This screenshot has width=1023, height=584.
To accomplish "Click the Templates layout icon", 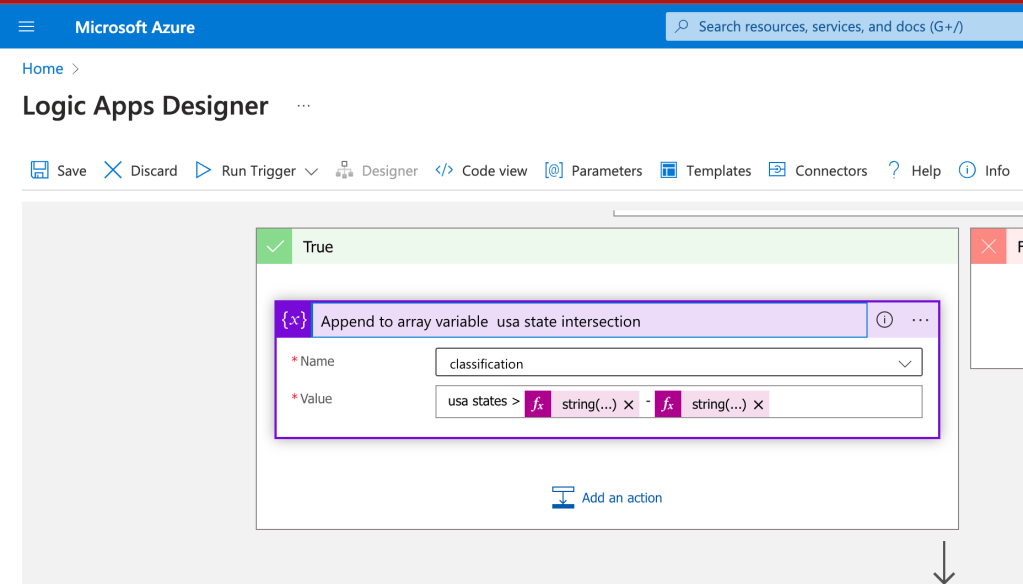I will click(669, 170).
